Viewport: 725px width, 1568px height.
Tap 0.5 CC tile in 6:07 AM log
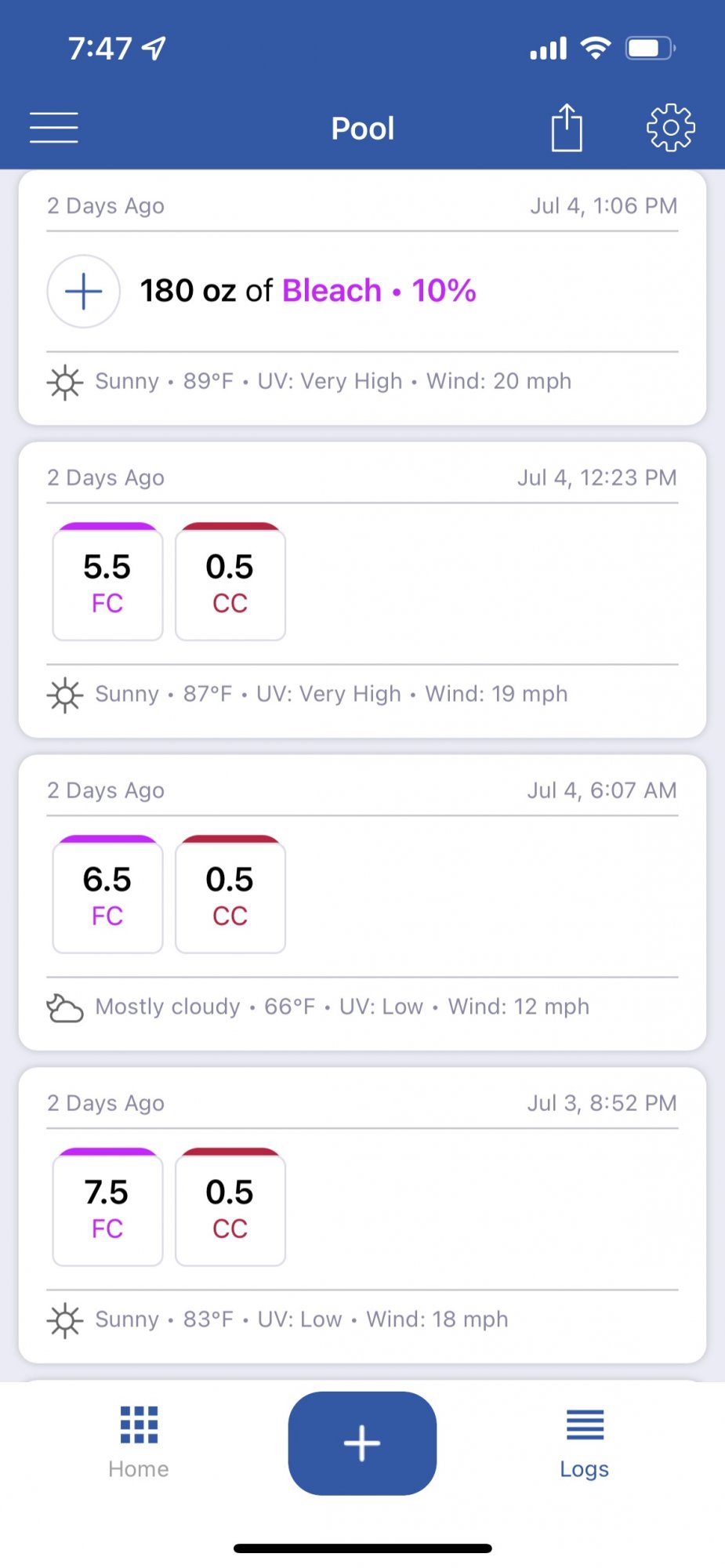(230, 895)
